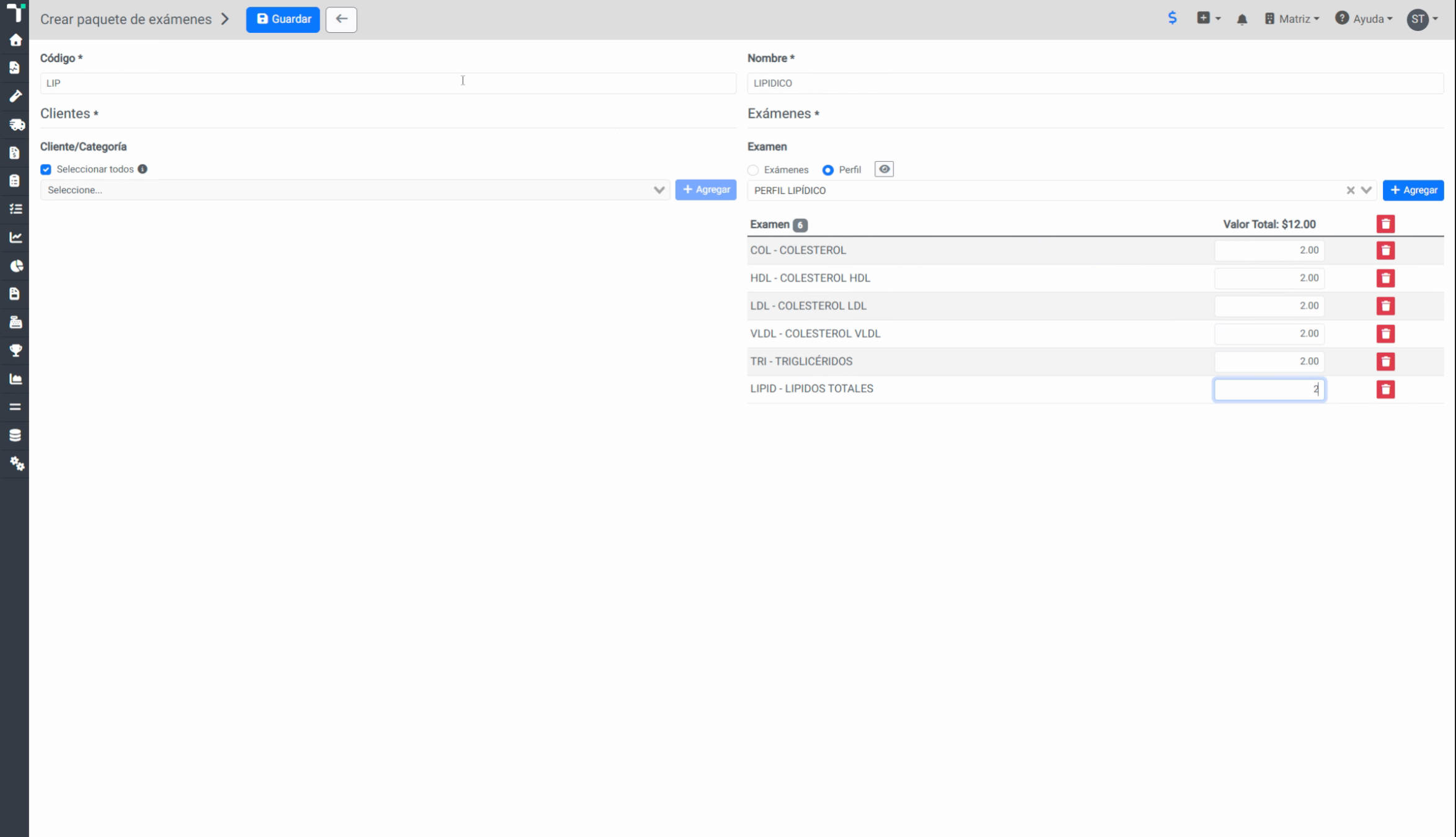Toggle the eye preview button beside Perfil
The height and width of the screenshot is (837, 1456).
[884, 169]
